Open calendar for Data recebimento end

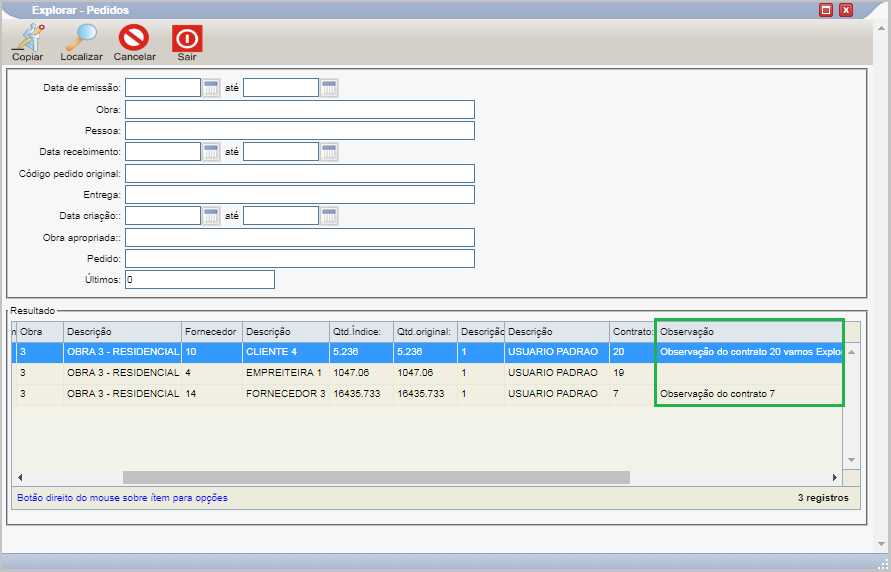329,152
